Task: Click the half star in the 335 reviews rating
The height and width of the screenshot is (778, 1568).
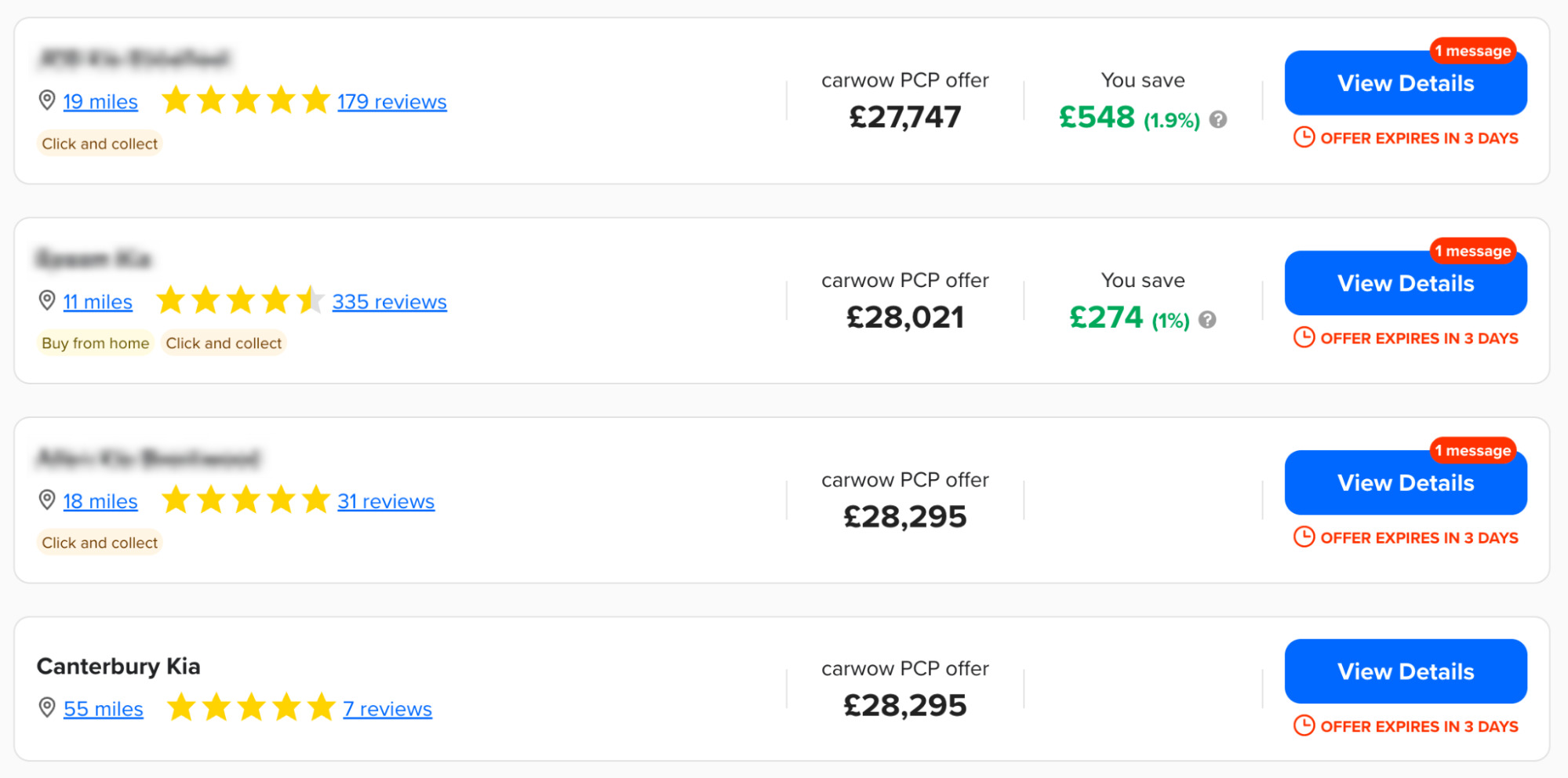Action: tap(312, 300)
